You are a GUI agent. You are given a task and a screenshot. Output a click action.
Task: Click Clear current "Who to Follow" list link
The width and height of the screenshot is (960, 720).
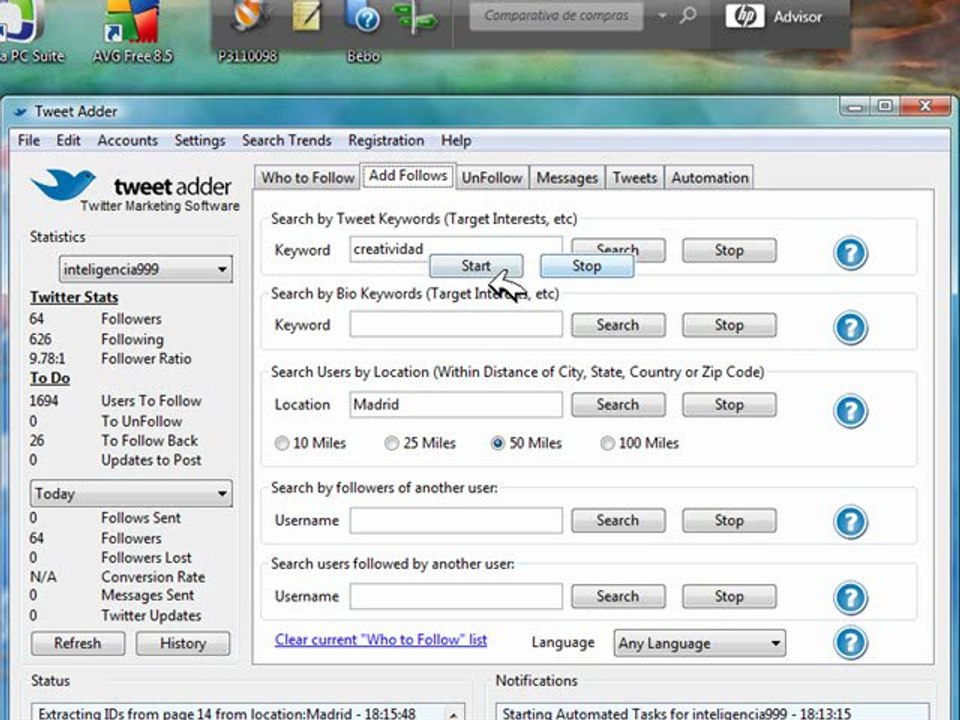[x=381, y=640]
